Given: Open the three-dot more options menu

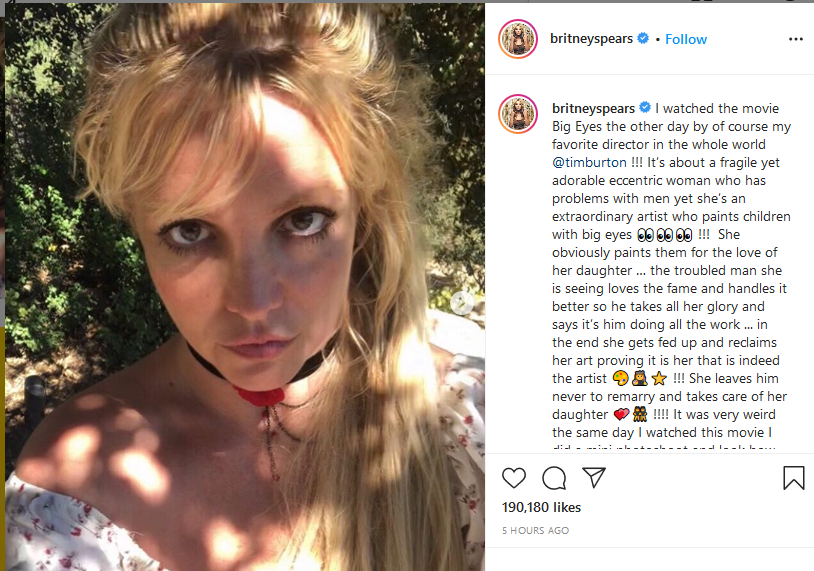Looking at the screenshot, I should tap(796, 39).
